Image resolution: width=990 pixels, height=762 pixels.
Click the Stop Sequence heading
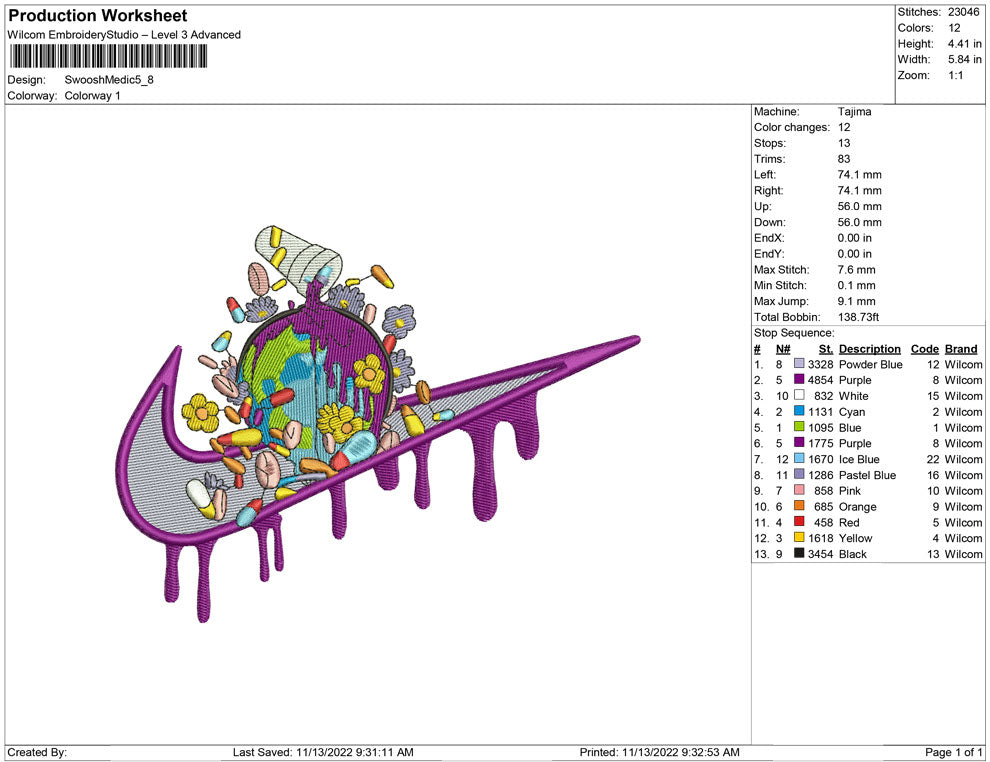pyautogui.click(x=794, y=333)
